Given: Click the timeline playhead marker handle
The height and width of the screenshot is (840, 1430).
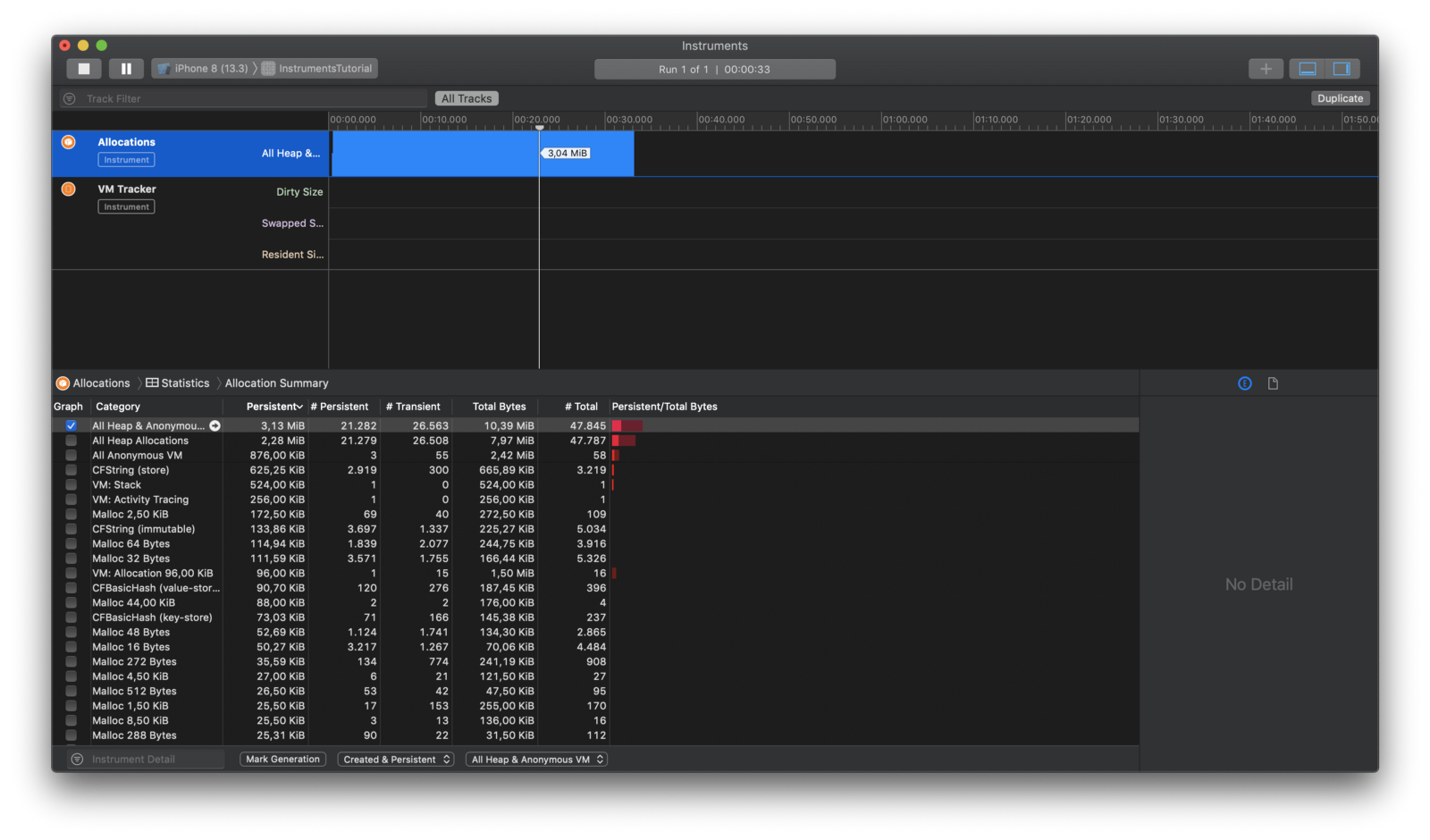Looking at the screenshot, I should coord(539,128).
